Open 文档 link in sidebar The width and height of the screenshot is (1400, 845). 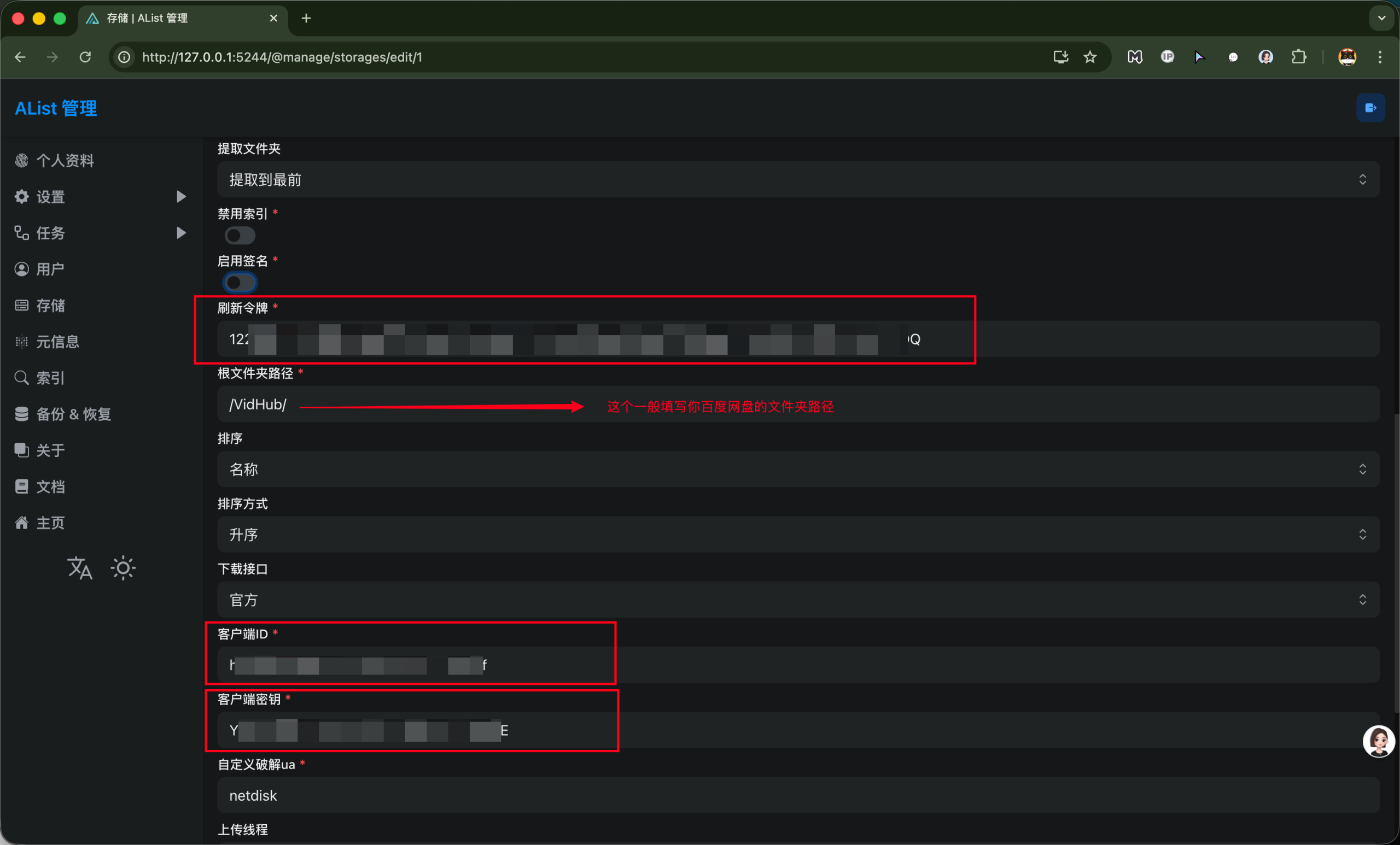[50, 486]
